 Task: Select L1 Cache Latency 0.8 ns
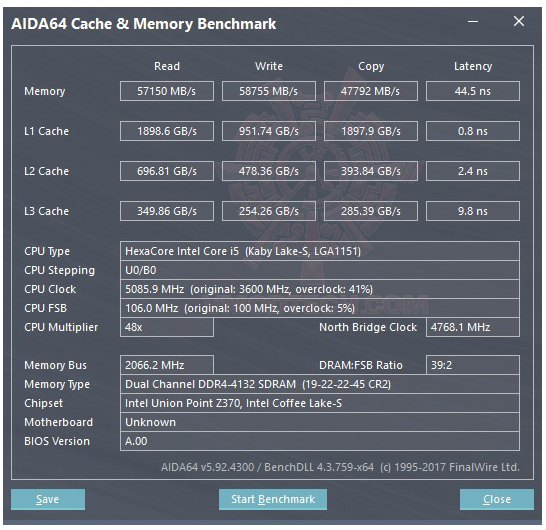(473, 131)
